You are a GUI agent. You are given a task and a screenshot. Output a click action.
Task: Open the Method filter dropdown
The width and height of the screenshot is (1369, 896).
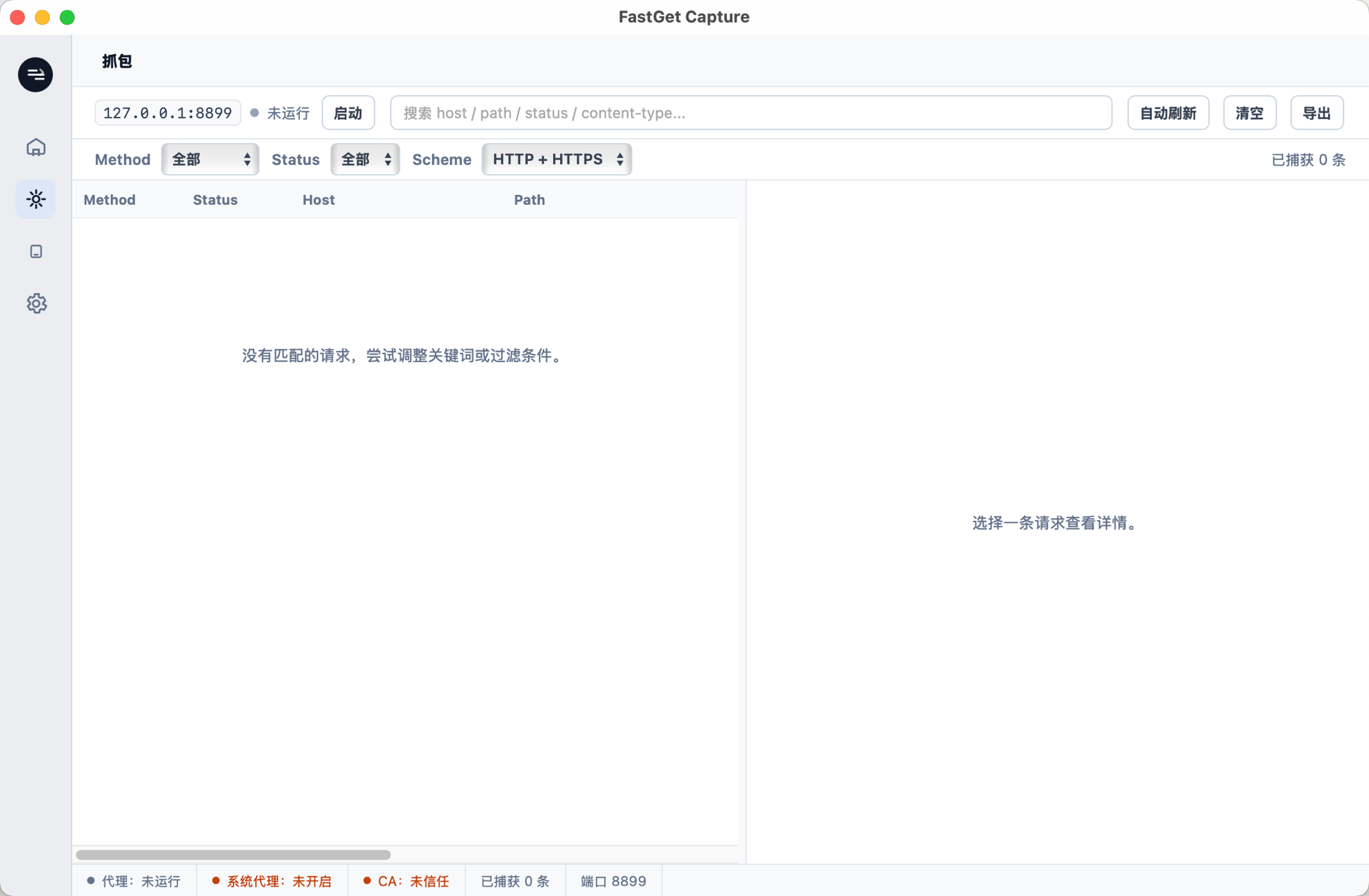(x=210, y=159)
